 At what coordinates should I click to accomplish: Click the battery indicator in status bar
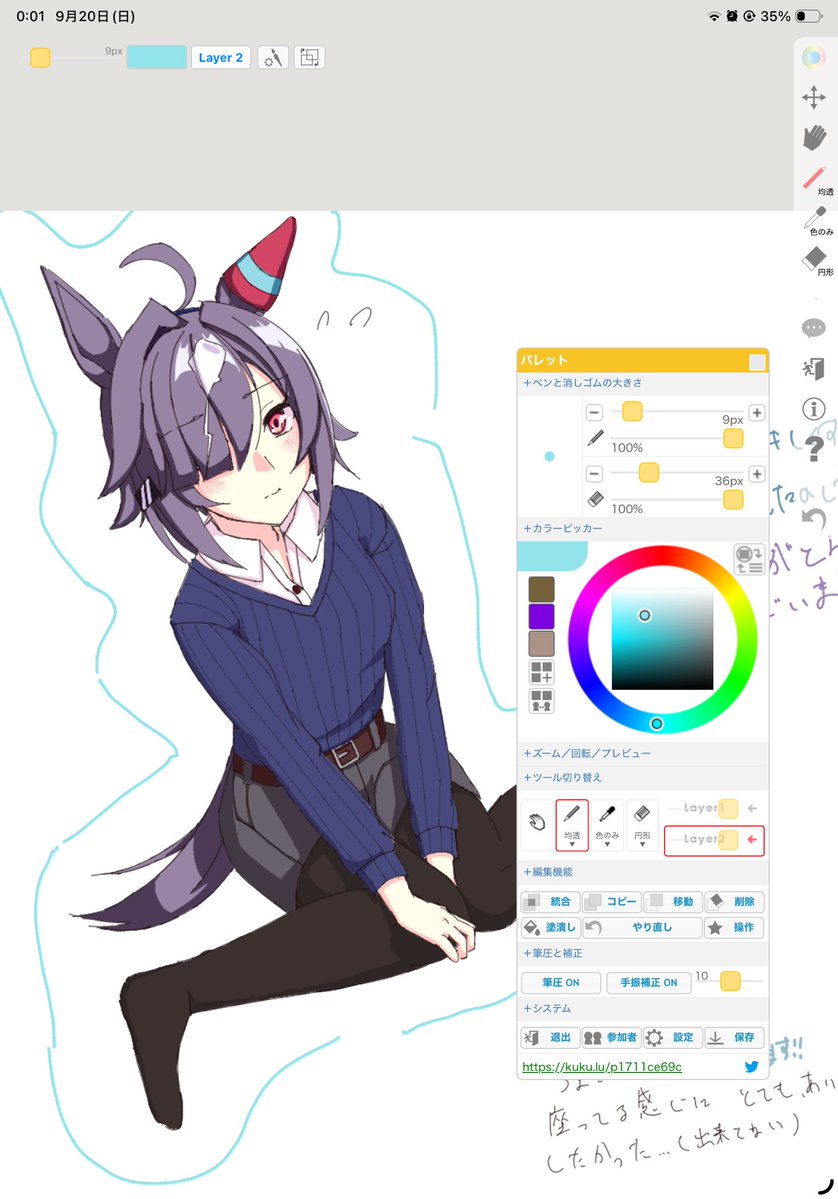[808, 16]
